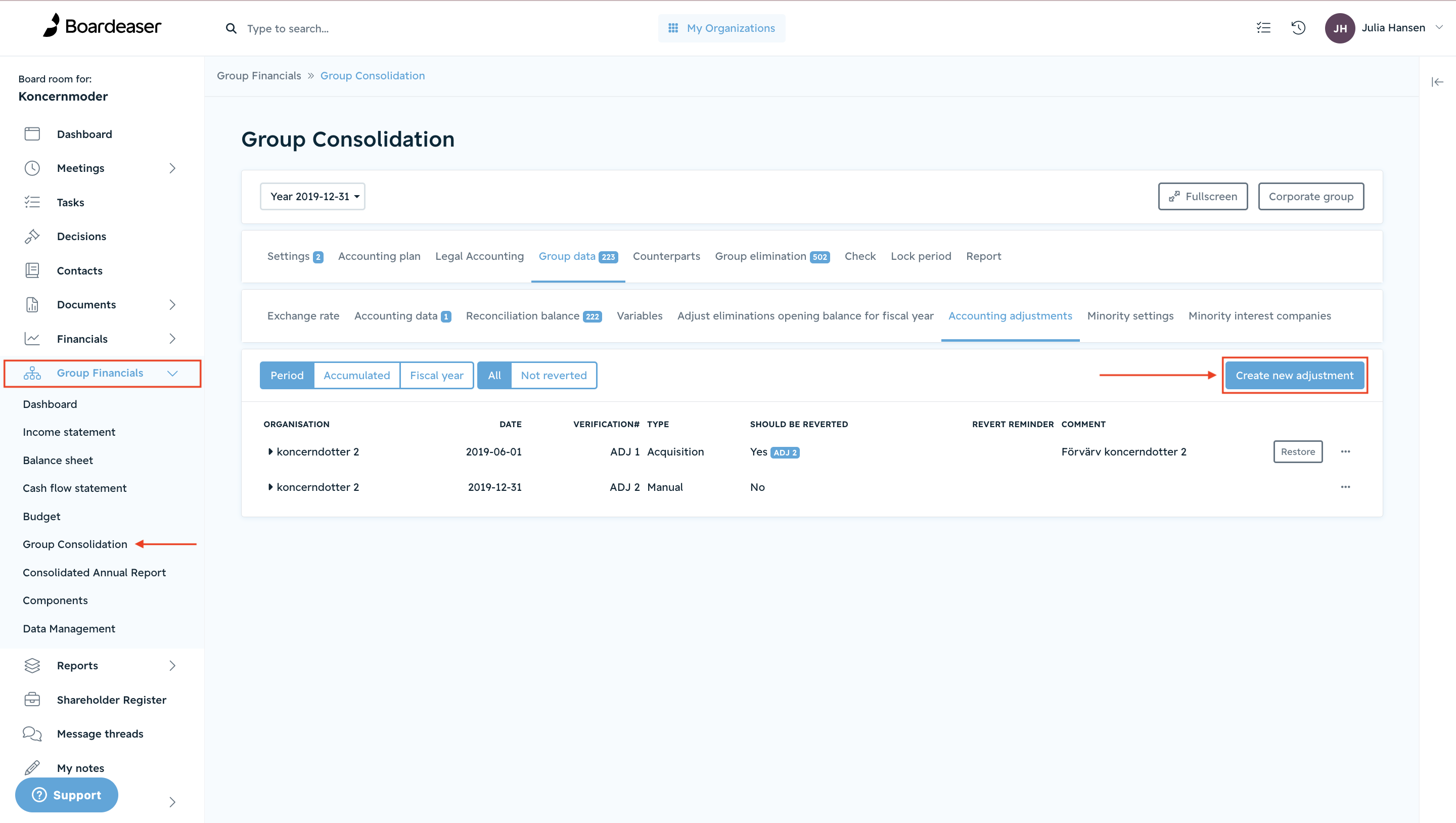Click the Dashboard sidebar icon
Screen dimensions: 1456x823
coord(32,134)
